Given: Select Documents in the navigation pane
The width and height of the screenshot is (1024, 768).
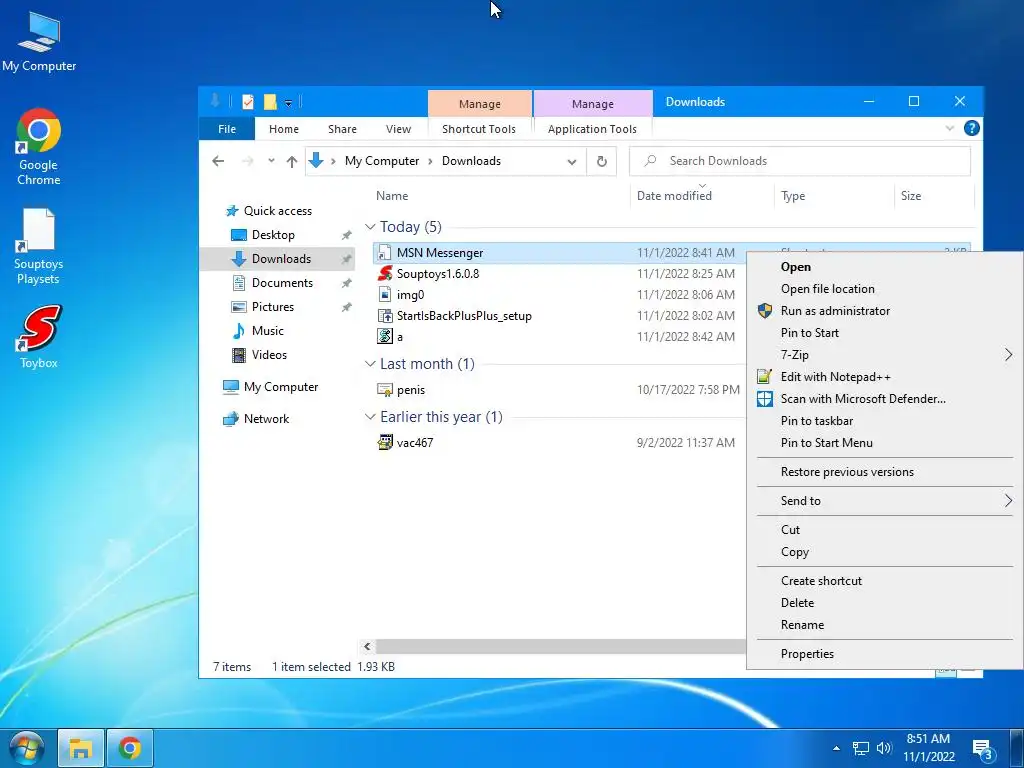Looking at the screenshot, I should (282, 283).
